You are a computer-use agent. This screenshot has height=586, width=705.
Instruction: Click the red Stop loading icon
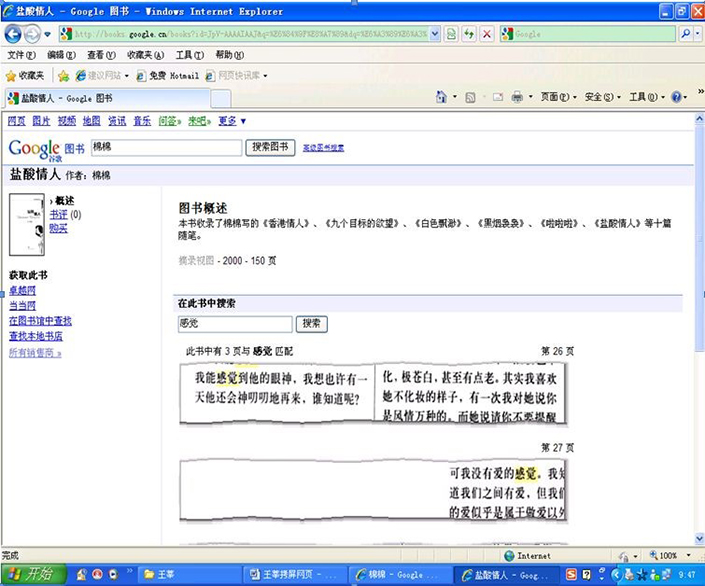(487, 34)
